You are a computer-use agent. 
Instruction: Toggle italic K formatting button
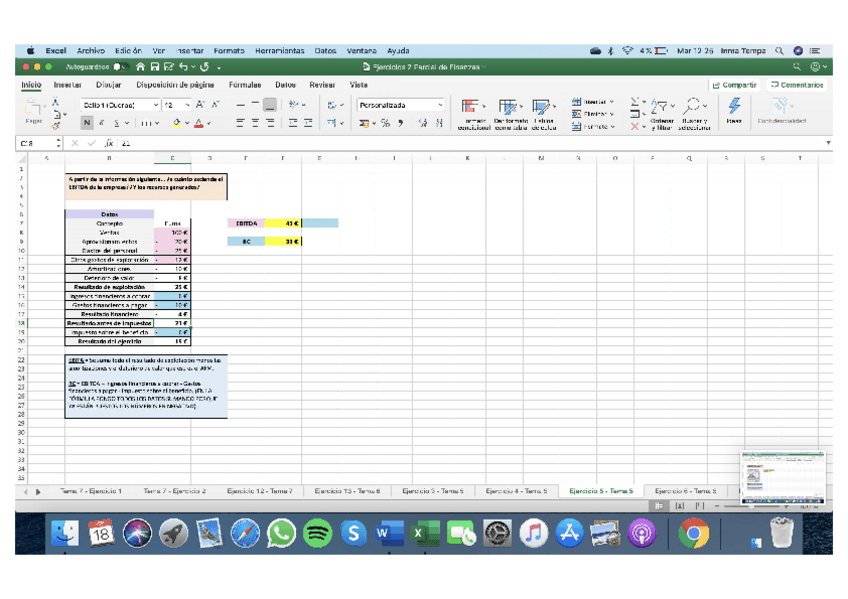(x=101, y=123)
